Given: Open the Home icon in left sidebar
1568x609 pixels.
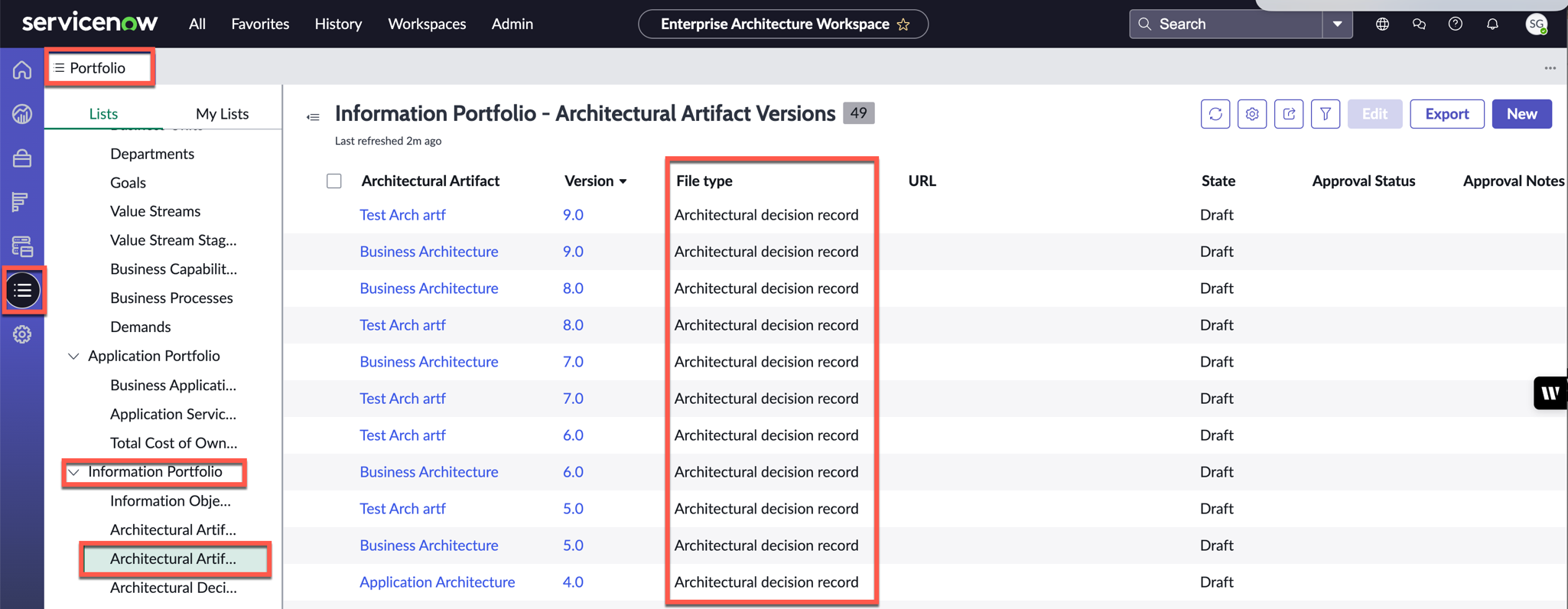Looking at the screenshot, I should (x=22, y=70).
